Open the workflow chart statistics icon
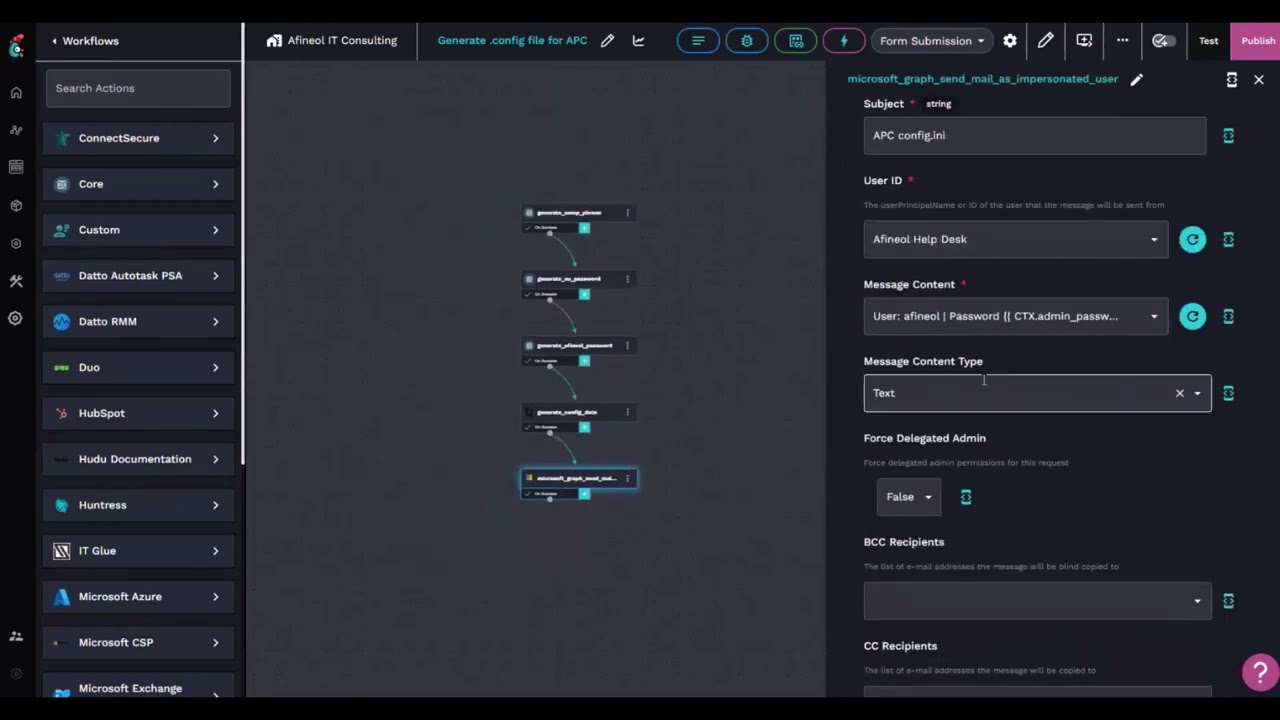 click(638, 41)
